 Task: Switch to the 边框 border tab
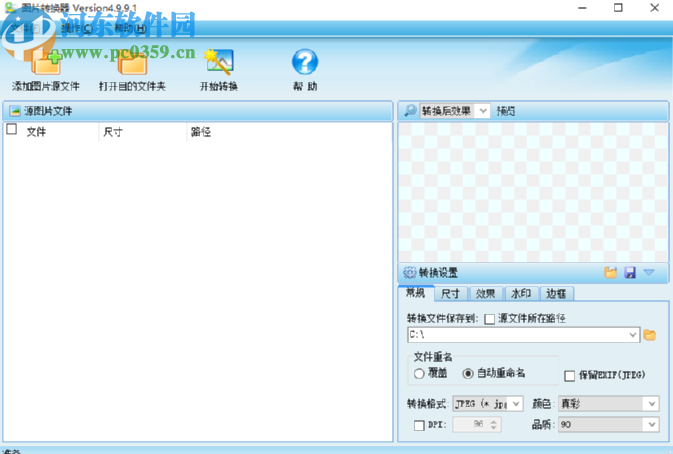556,294
